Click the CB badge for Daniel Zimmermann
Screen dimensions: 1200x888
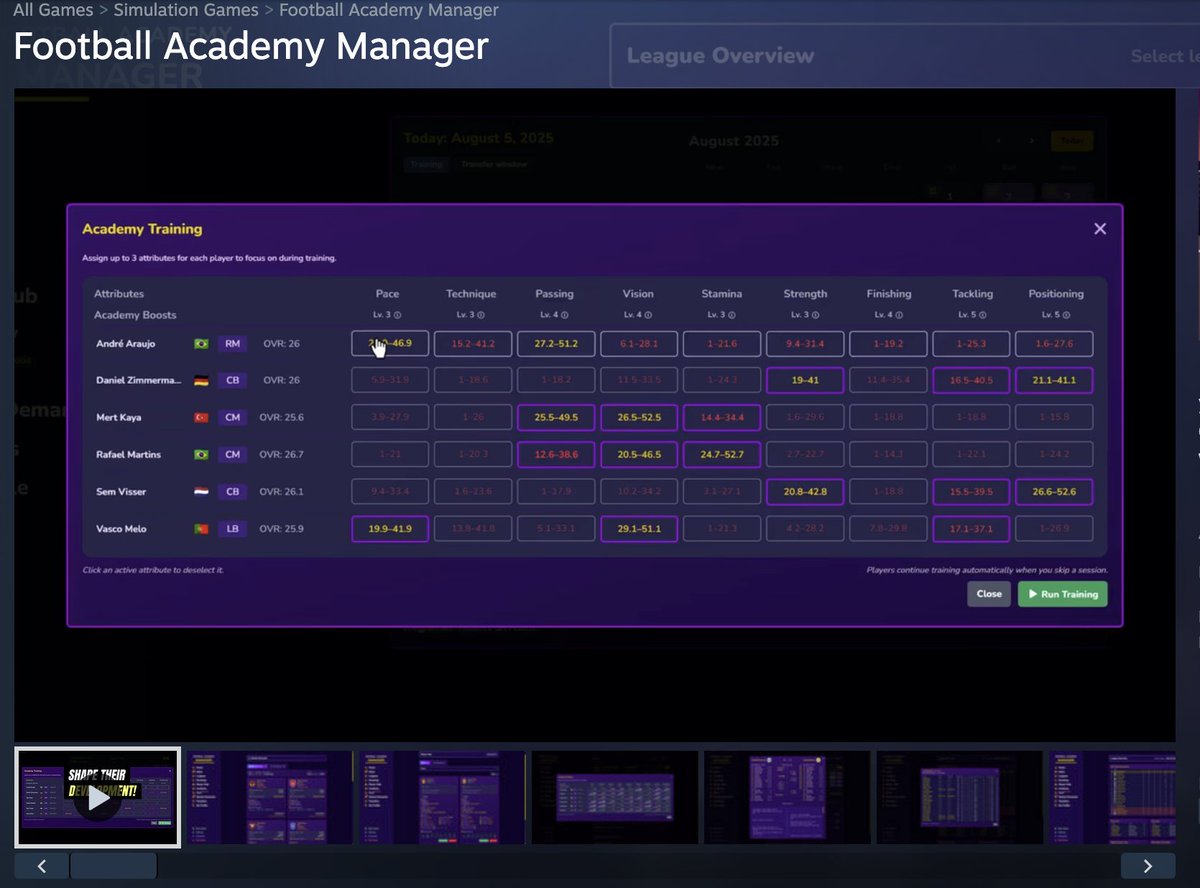(x=232, y=381)
